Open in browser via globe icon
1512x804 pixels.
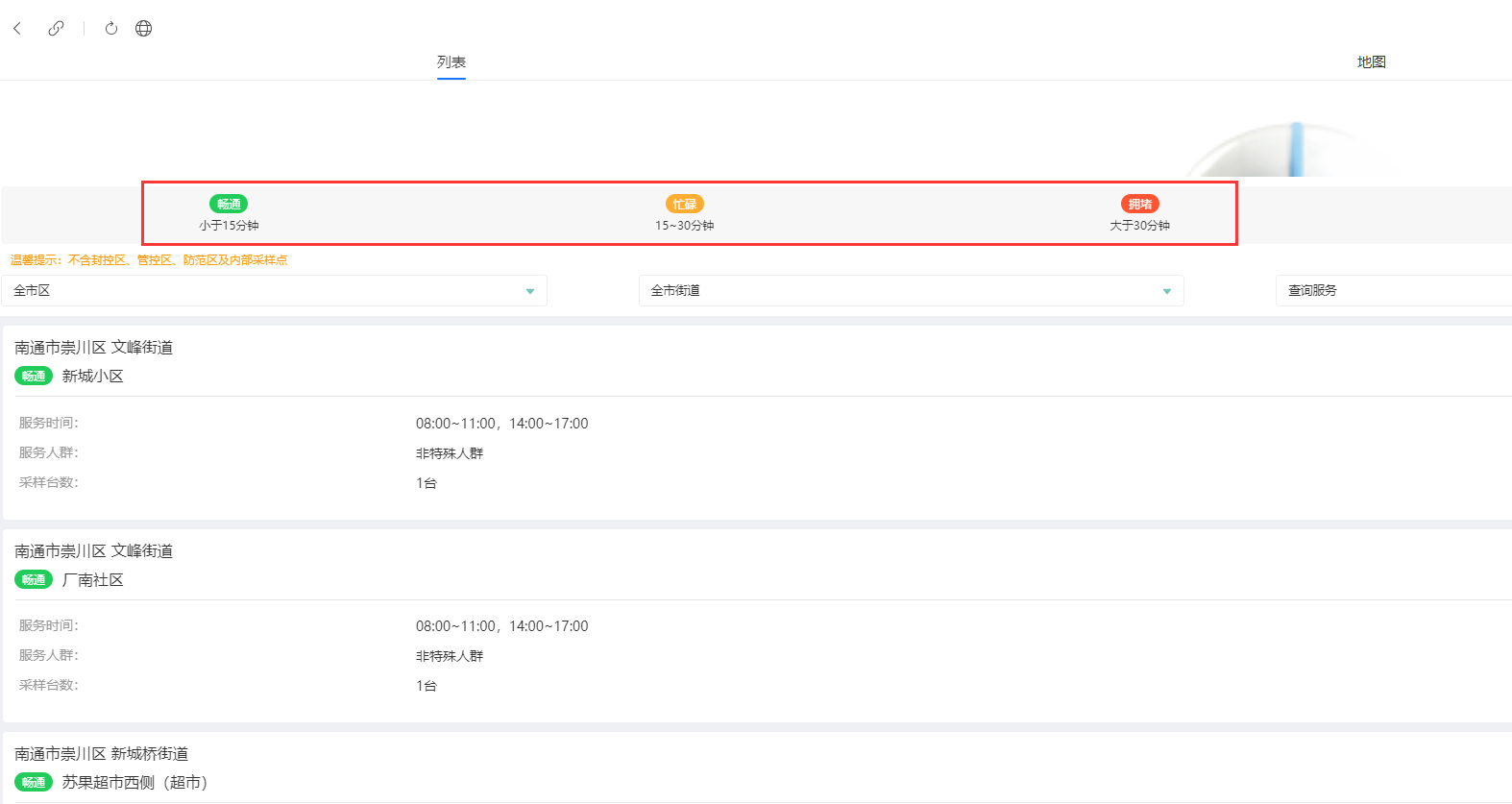point(143,29)
